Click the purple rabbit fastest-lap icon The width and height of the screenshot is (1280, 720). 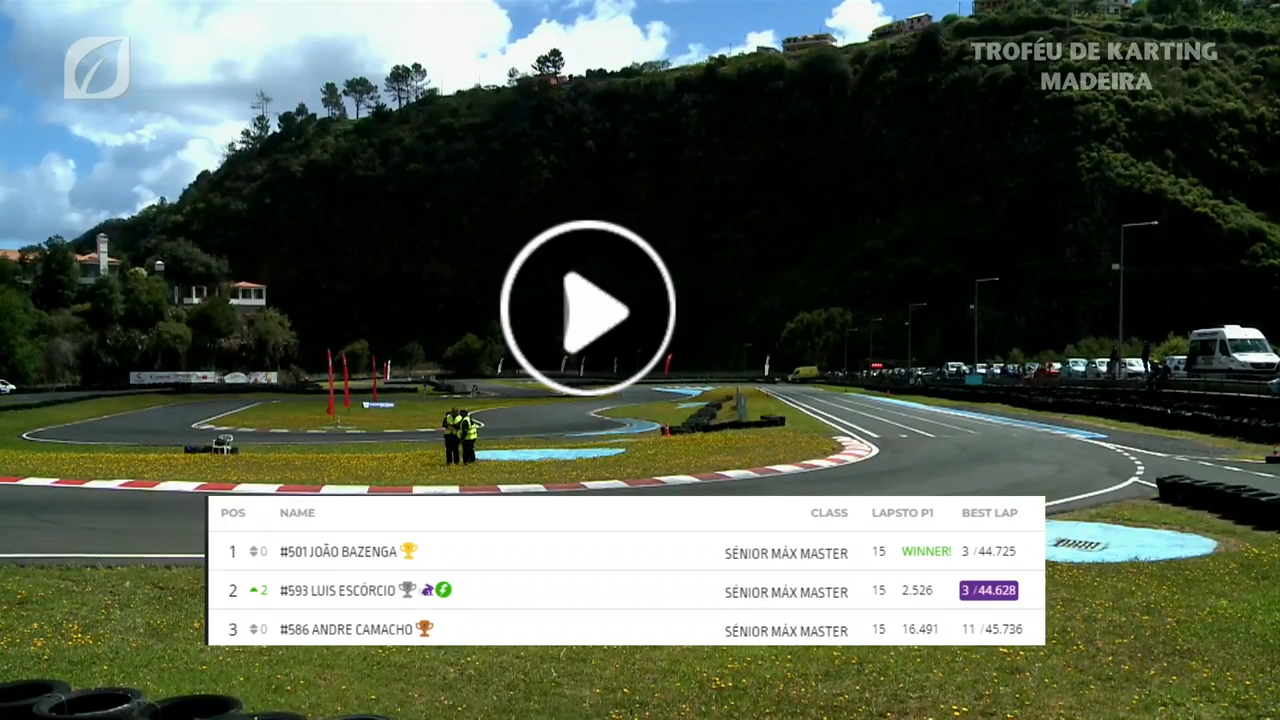[x=427, y=590]
